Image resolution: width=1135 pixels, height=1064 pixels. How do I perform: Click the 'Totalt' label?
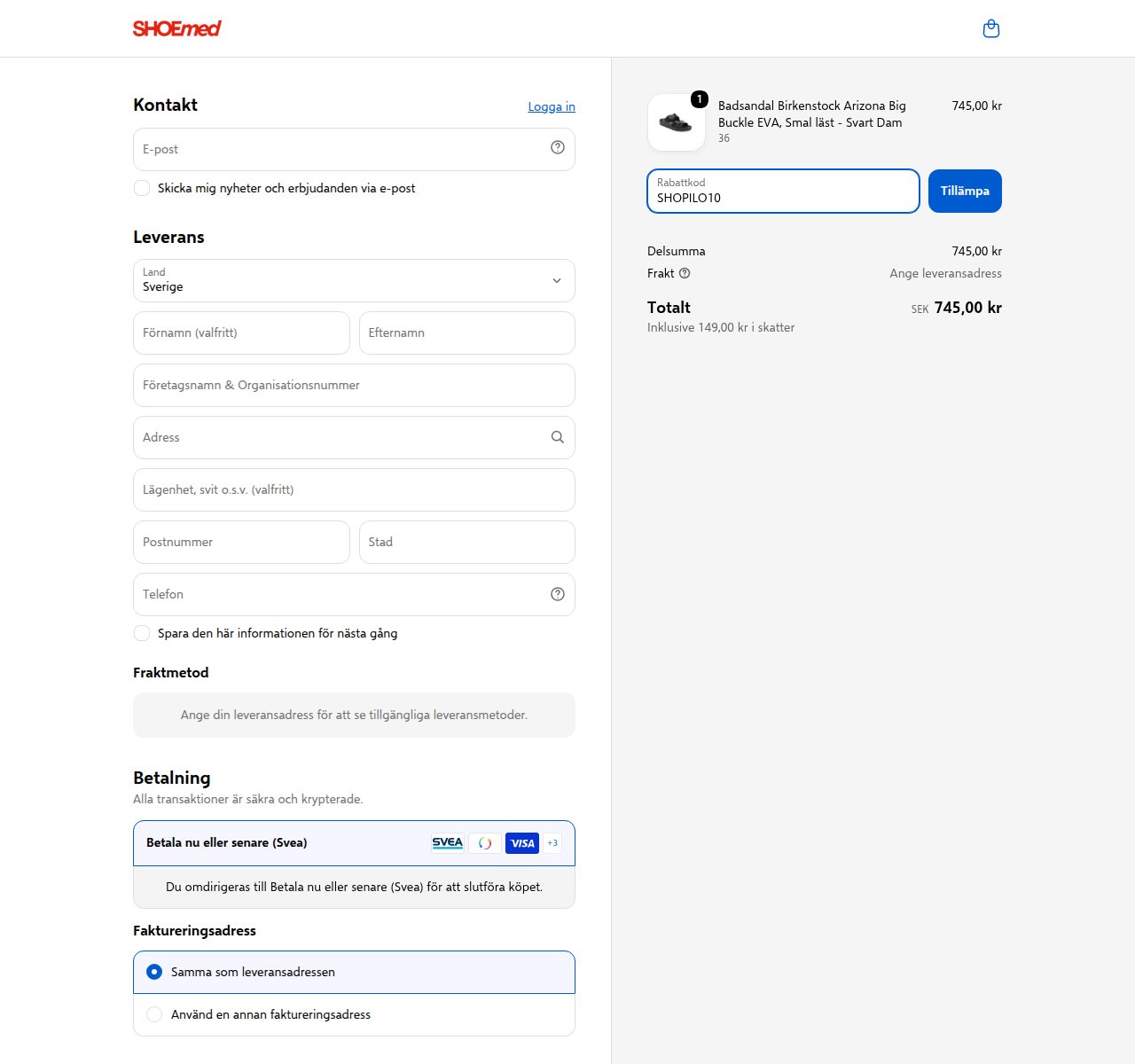669,308
